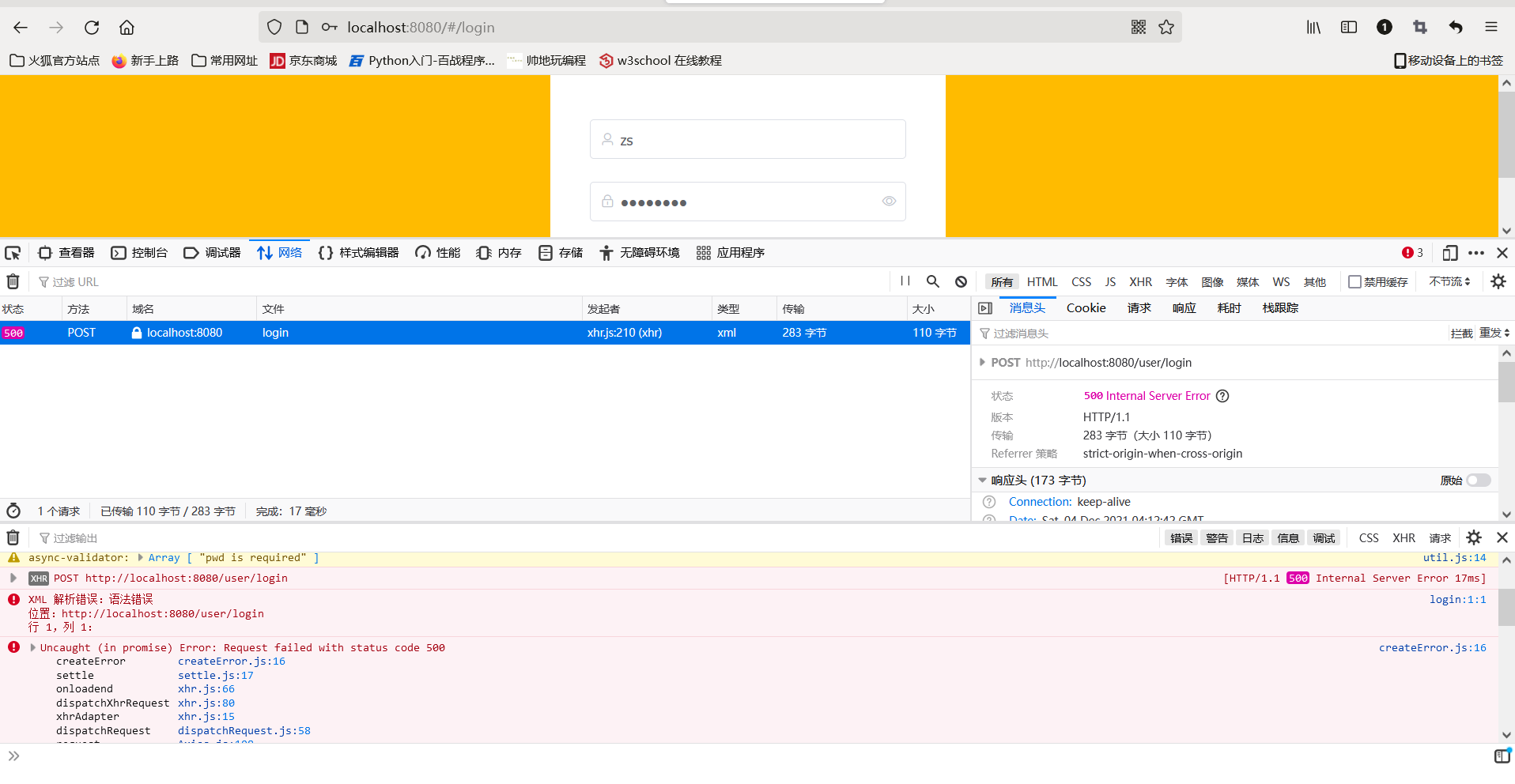Image resolution: width=1515 pixels, height=784 pixels.
Task: Toggle the network details side panel icon
Action: pos(985,308)
